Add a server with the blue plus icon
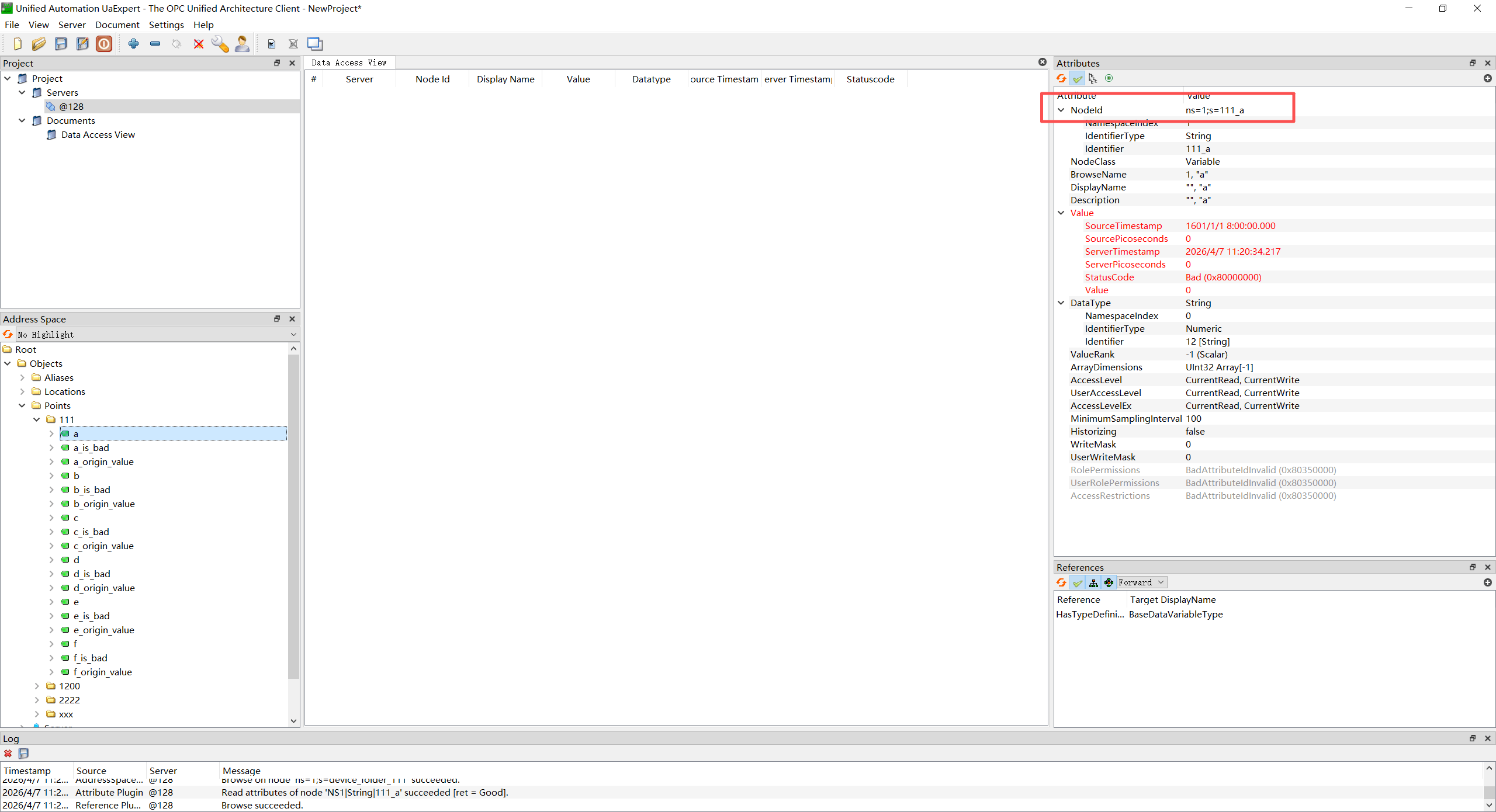The height and width of the screenshot is (812, 1496). [x=133, y=44]
